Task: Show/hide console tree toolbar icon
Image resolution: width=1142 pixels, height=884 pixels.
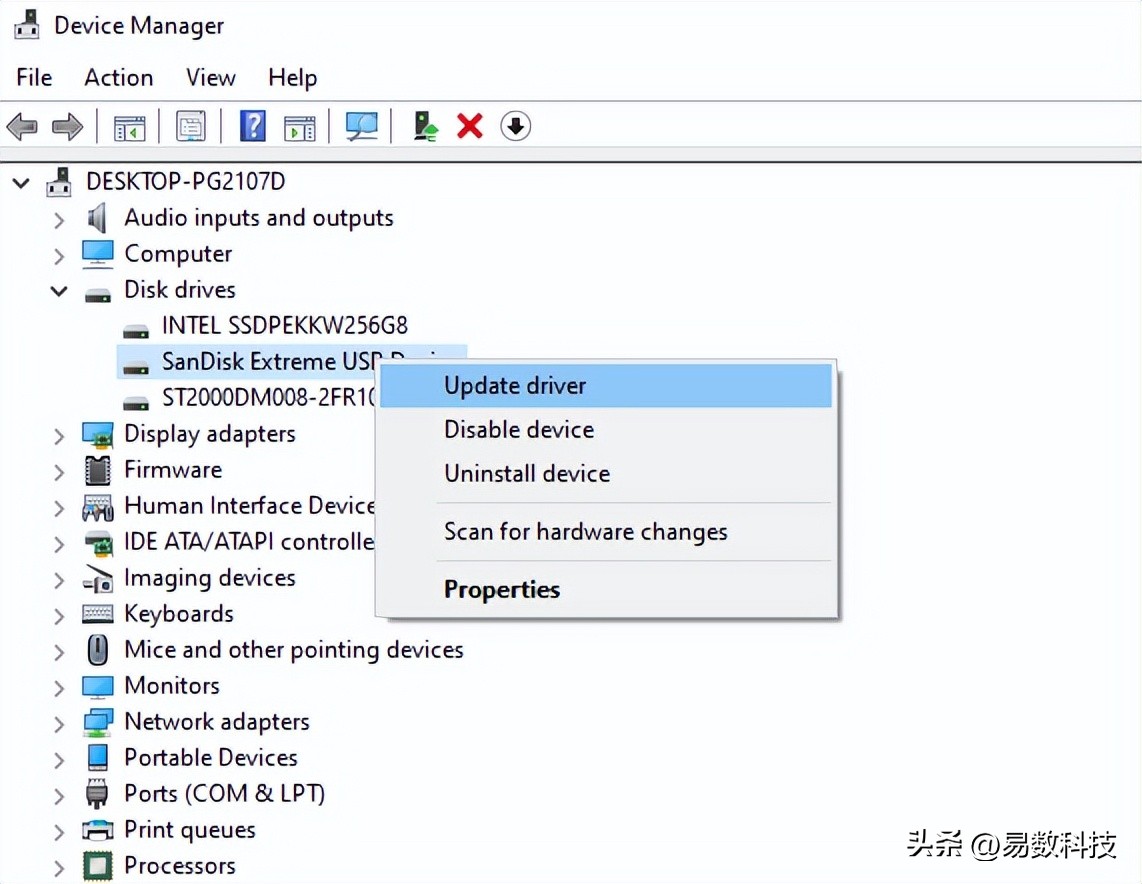Action: 130,127
